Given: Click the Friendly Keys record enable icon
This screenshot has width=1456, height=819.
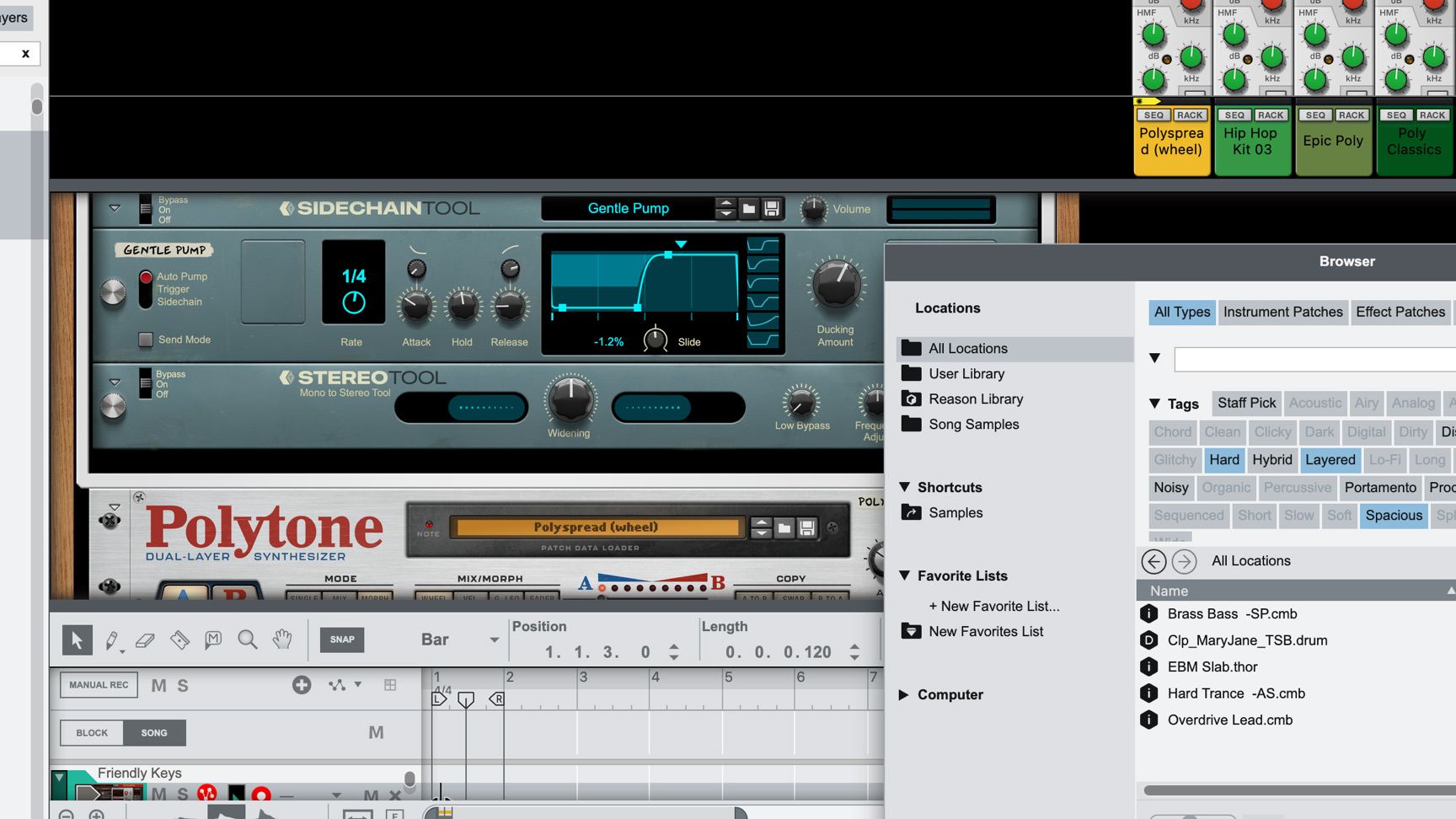Looking at the screenshot, I should pyautogui.click(x=261, y=794).
